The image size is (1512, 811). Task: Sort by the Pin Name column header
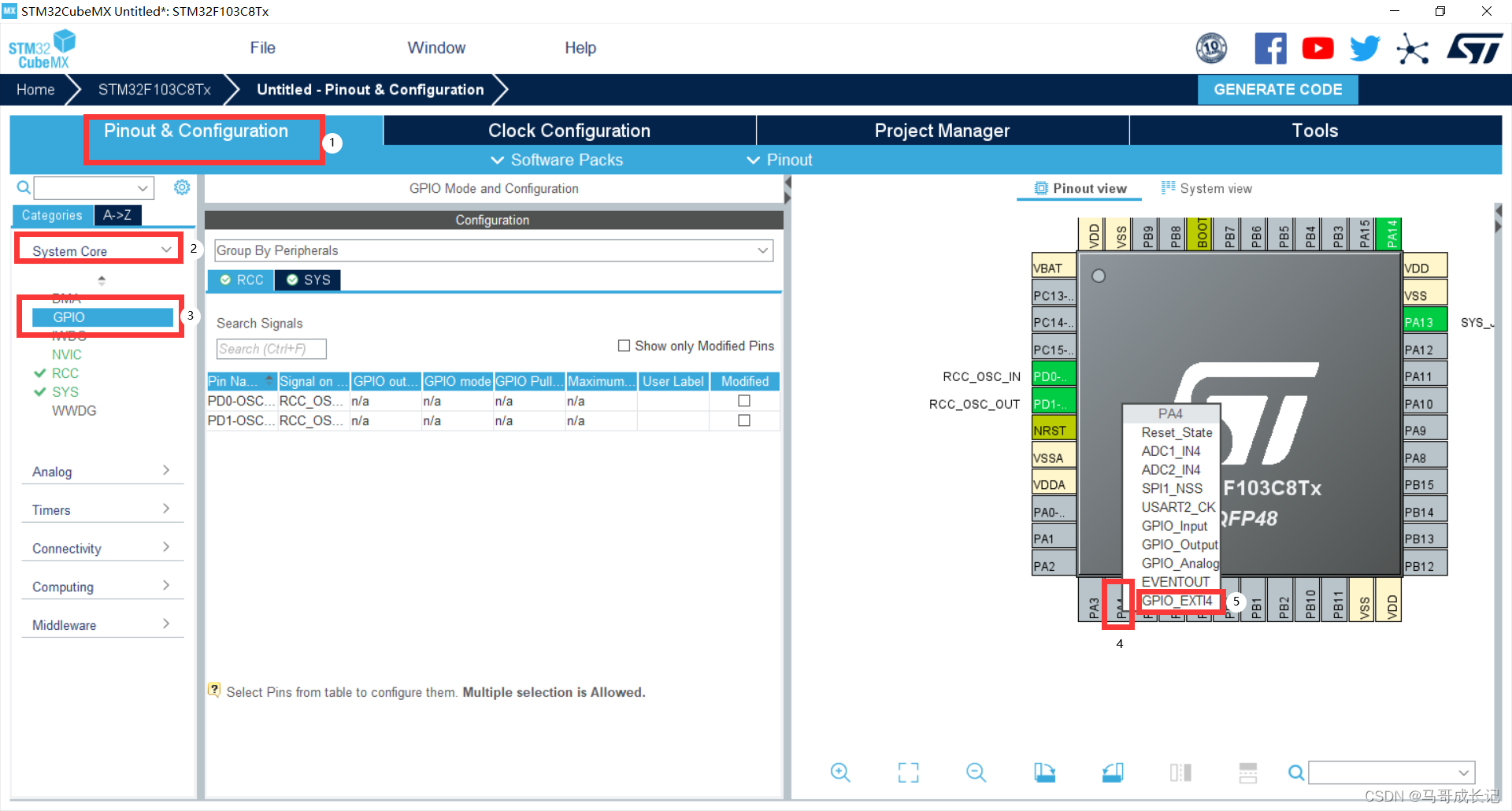tap(242, 381)
